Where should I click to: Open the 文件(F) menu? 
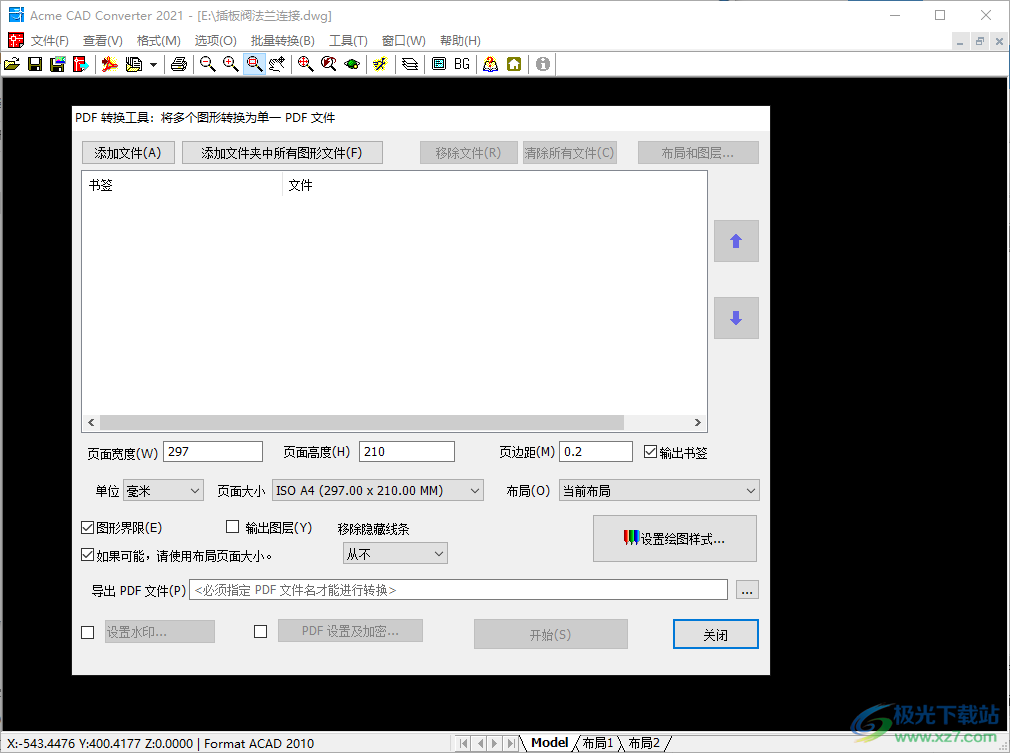[50, 41]
